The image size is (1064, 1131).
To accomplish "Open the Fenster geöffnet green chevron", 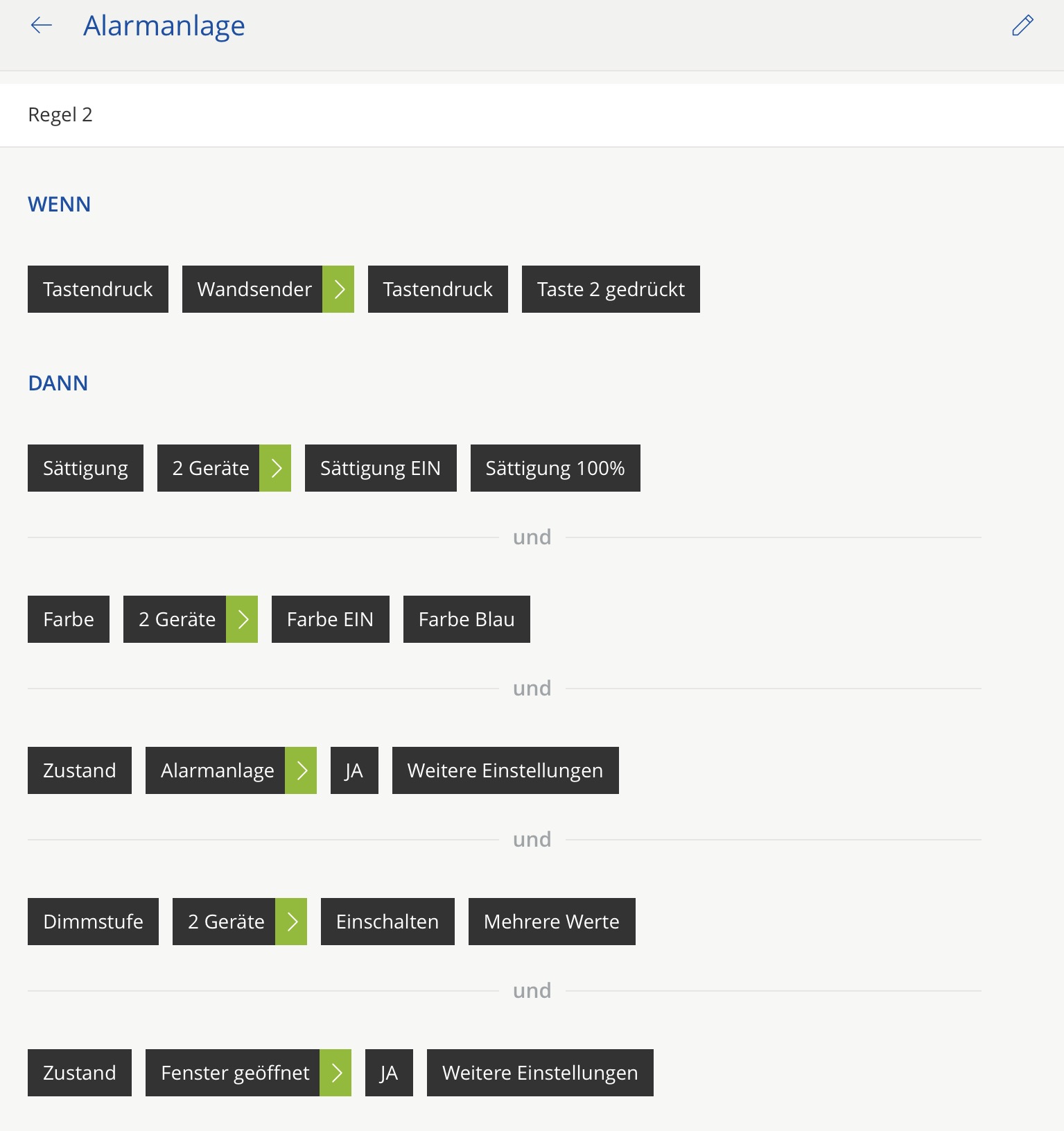I will [335, 1073].
